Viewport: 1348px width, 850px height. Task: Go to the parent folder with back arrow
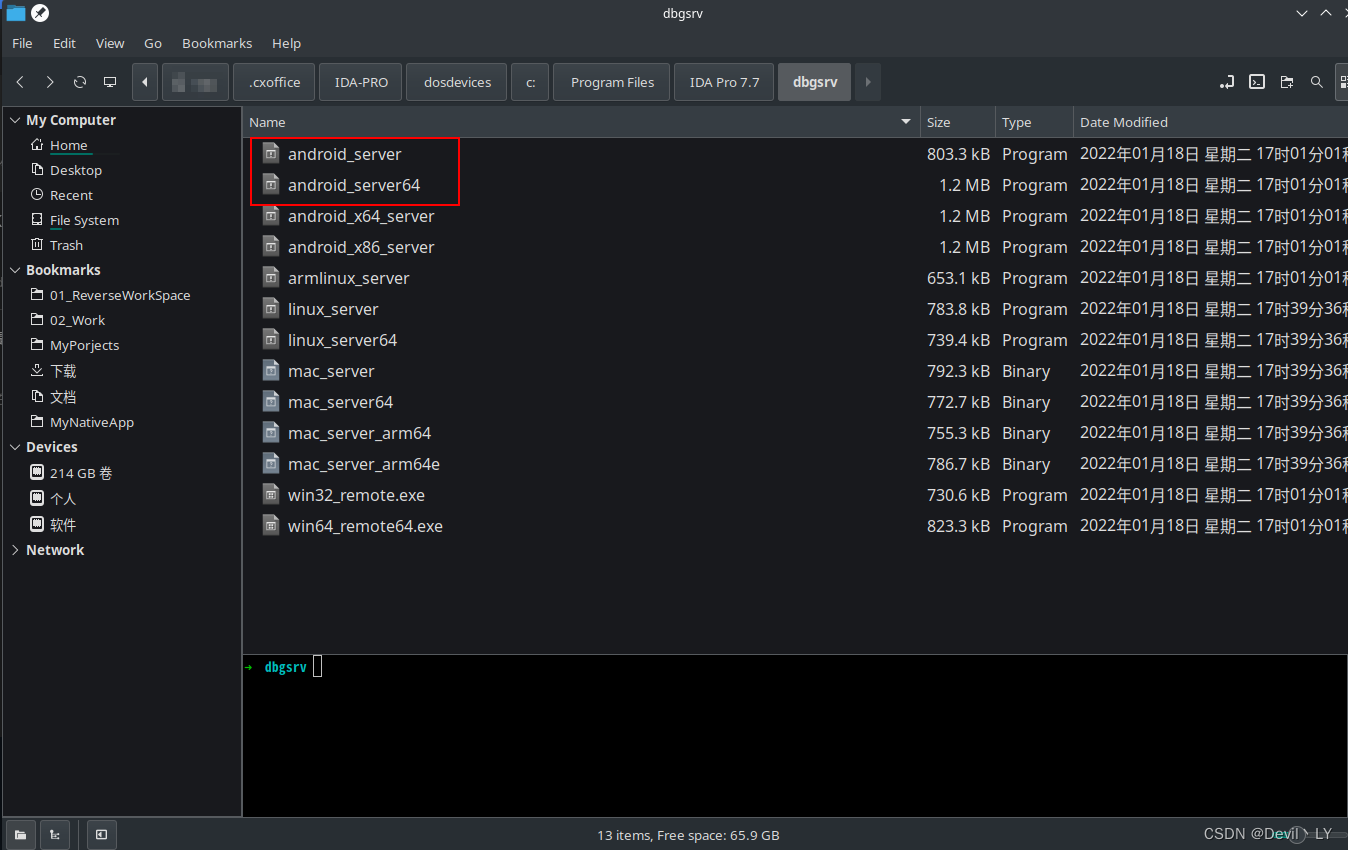[x=20, y=82]
